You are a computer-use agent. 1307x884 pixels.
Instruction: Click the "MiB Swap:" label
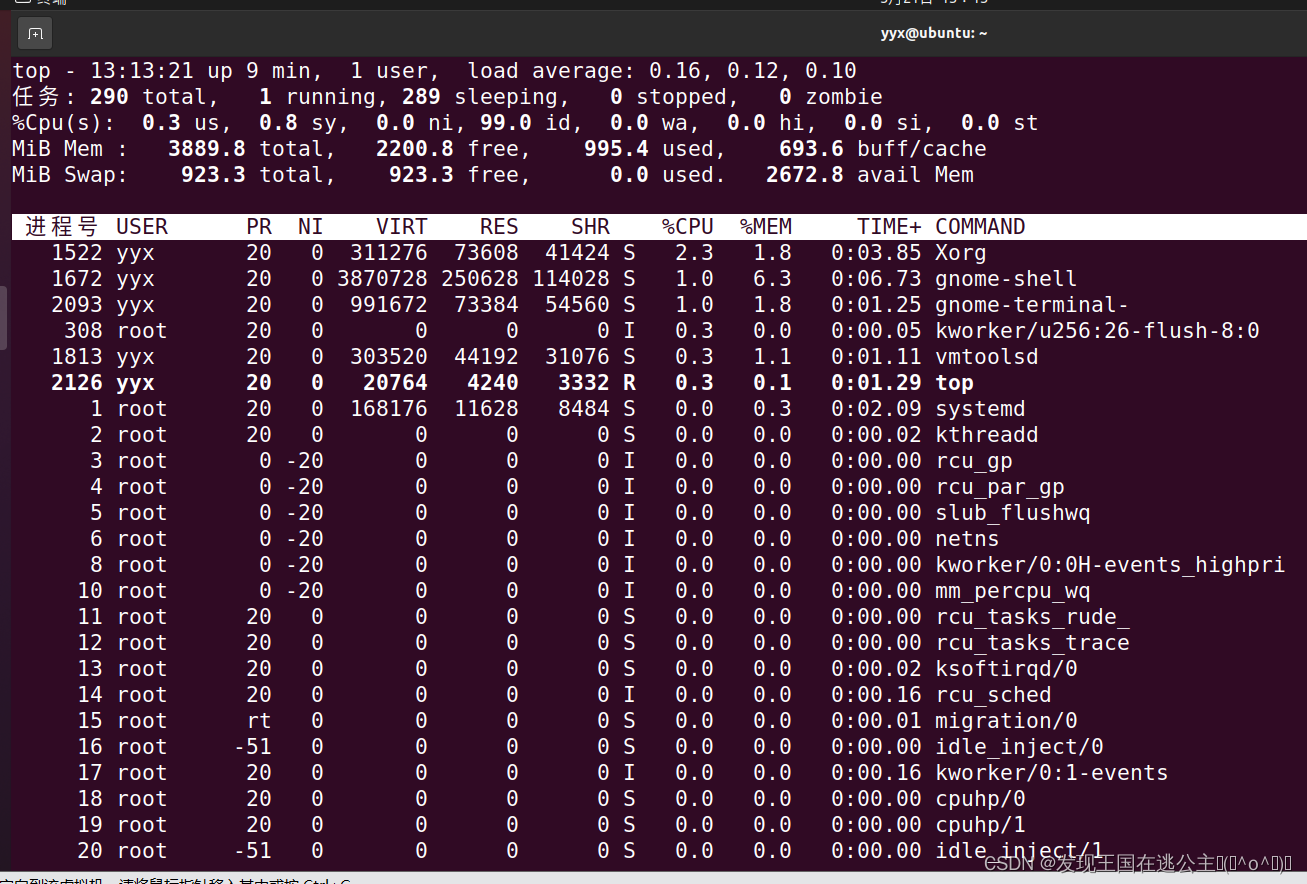(70, 175)
